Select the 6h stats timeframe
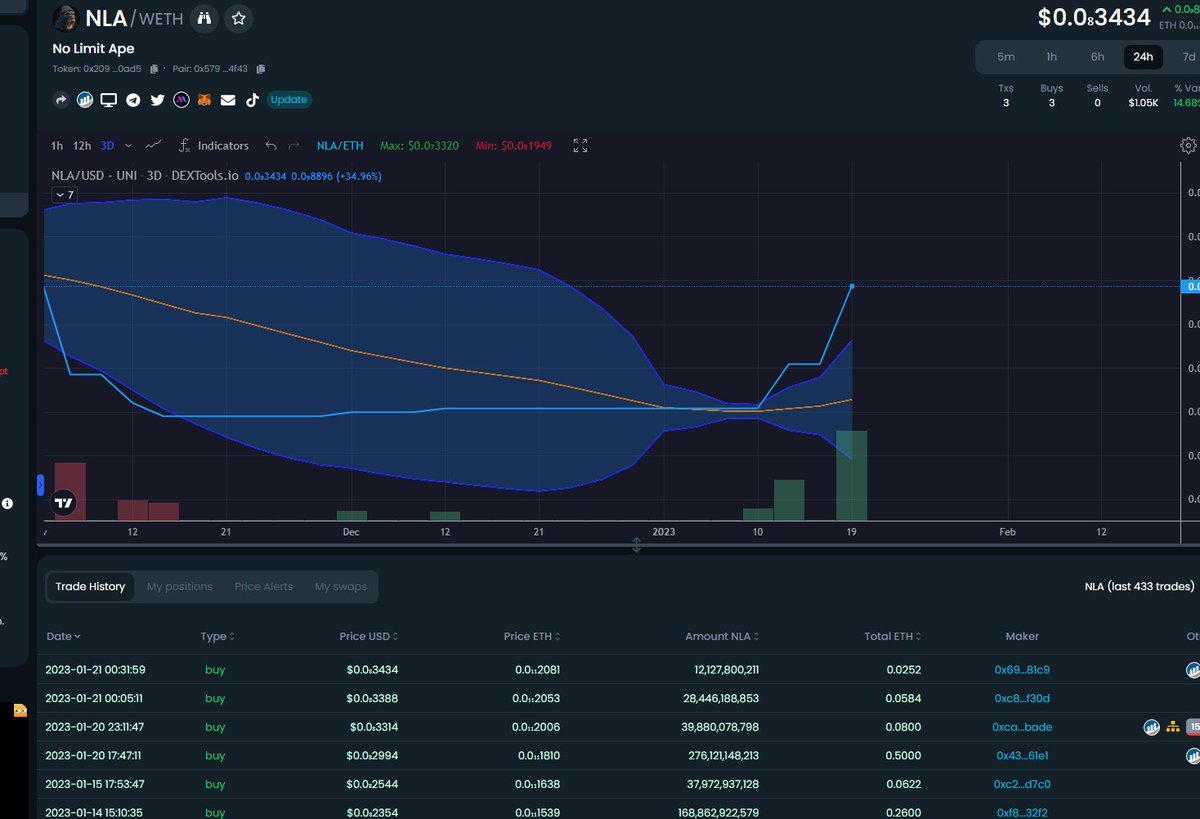The width and height of the screenshot is (1200, 819). tap(1097, 57)
